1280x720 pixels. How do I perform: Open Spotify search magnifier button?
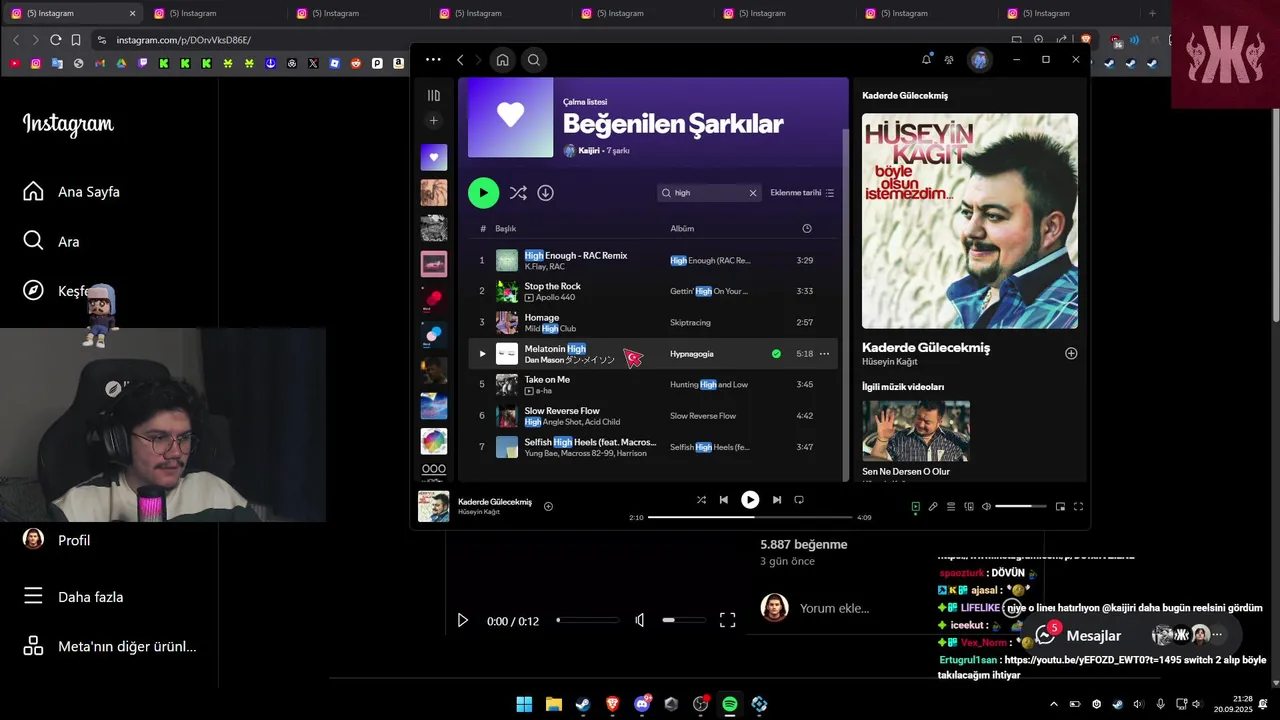tap(534, 60)
